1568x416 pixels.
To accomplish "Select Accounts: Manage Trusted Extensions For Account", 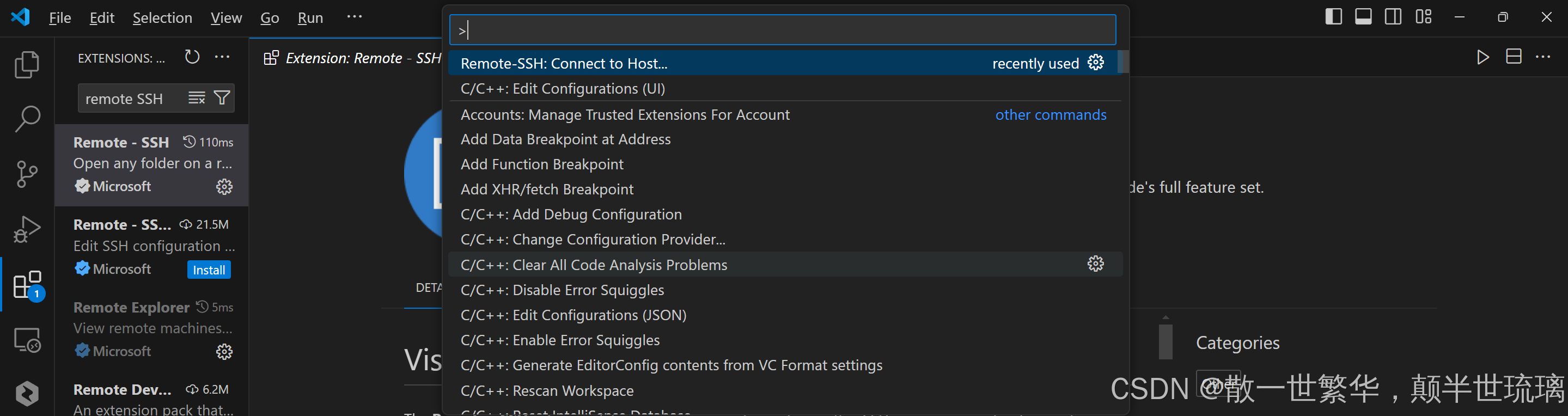I will (x=785, y=114).
